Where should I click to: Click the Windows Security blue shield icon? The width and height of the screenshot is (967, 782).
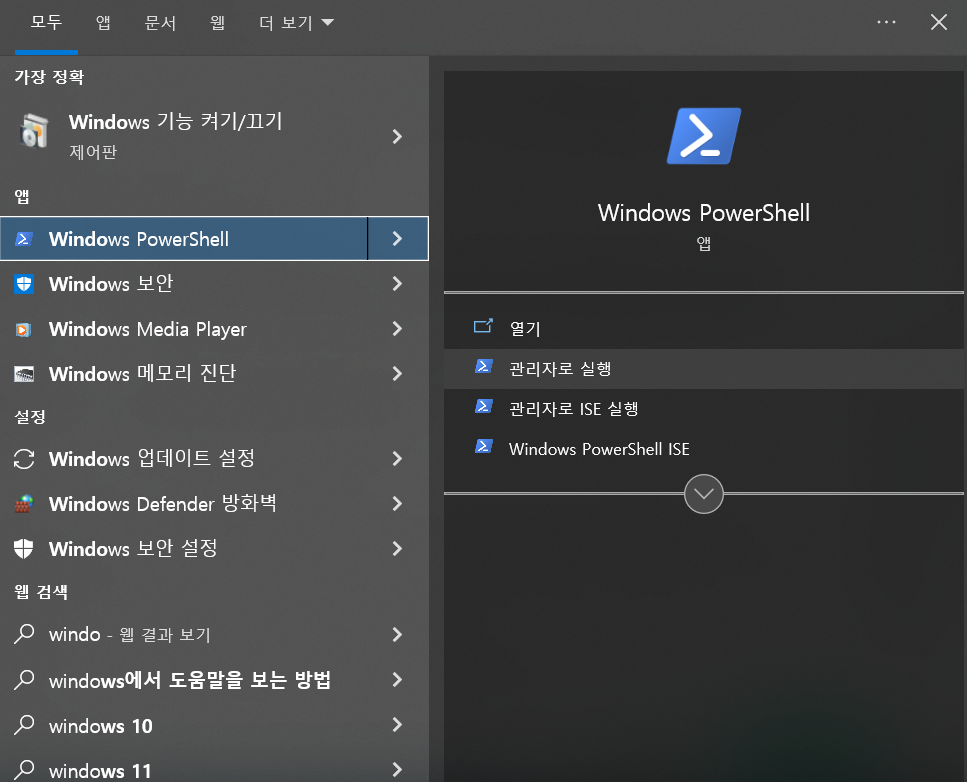[x=23, y=284]
